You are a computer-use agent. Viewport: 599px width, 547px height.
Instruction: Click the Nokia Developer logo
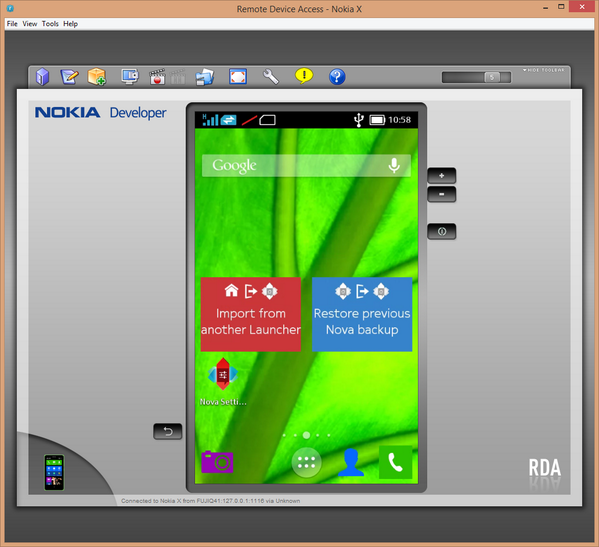pos(100,113)
